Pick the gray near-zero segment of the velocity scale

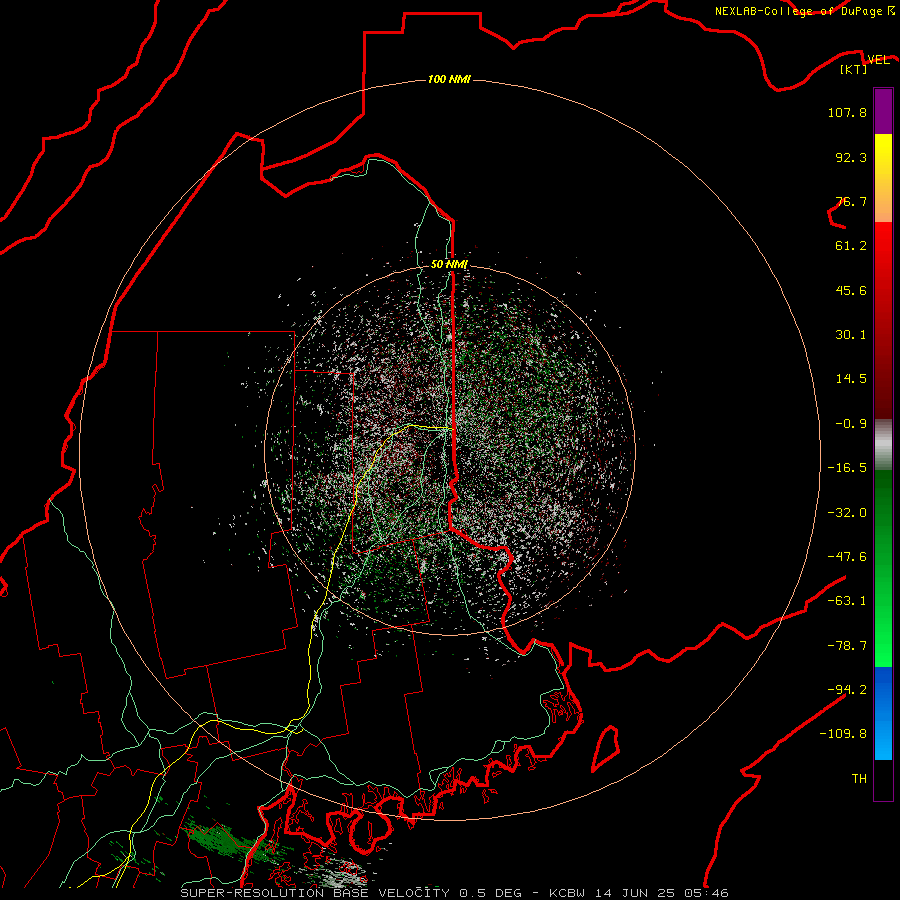pos(883,445)
